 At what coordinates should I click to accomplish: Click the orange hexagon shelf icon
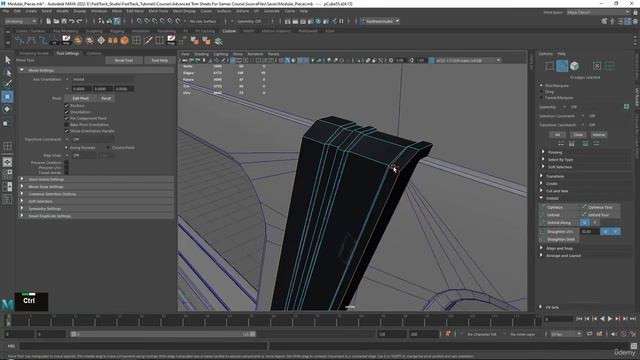click(124, 40)
